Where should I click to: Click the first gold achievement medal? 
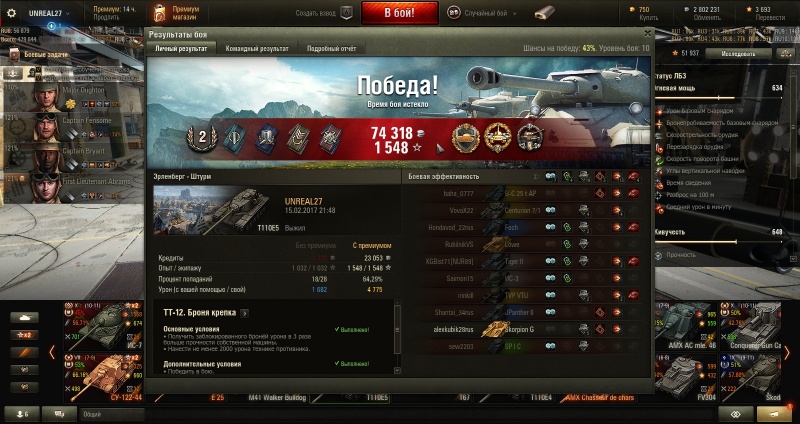point(465,138)
